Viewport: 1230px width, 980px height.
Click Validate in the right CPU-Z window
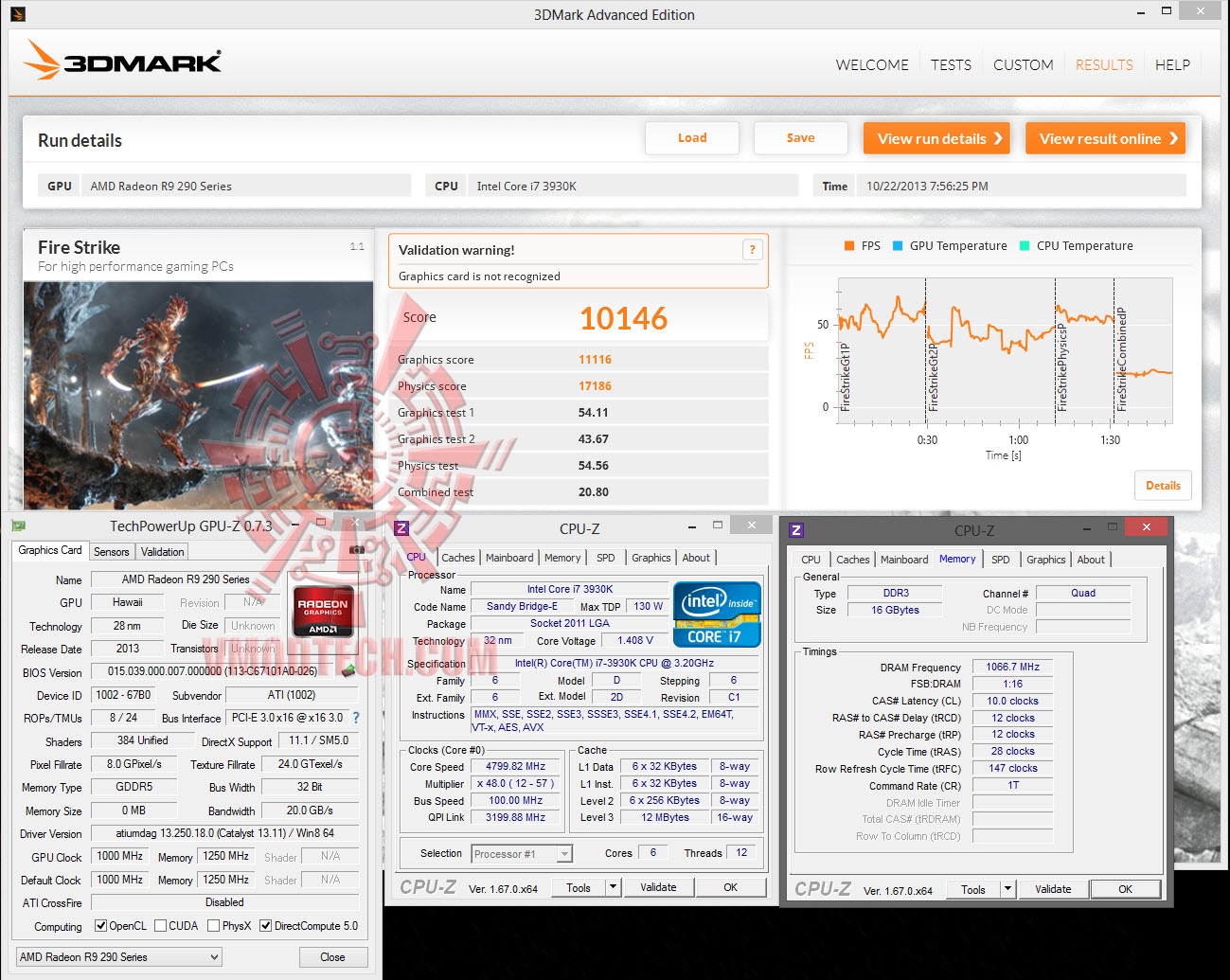(1053, 889)
